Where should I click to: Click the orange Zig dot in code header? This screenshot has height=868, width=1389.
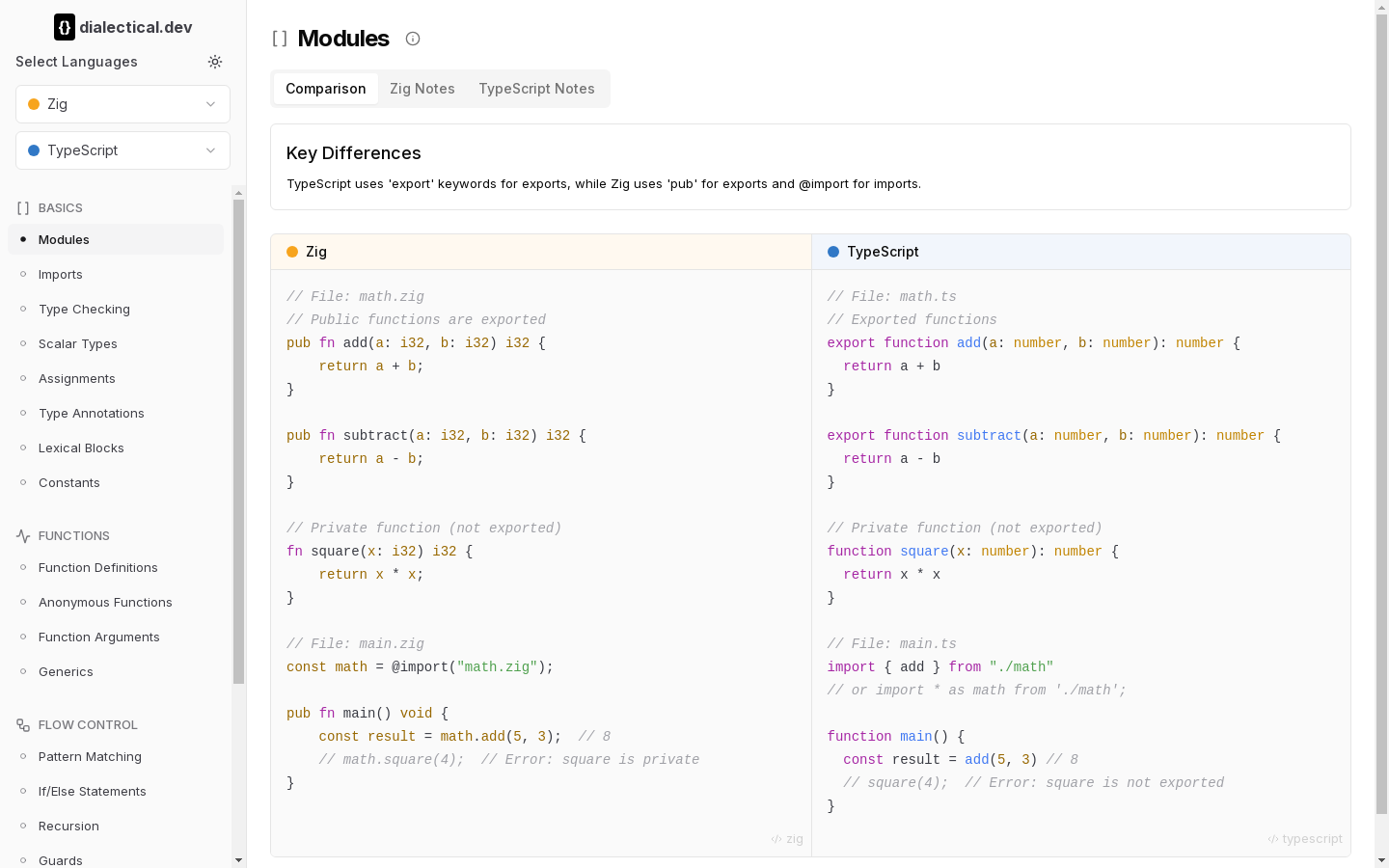[x=292, y=252]
